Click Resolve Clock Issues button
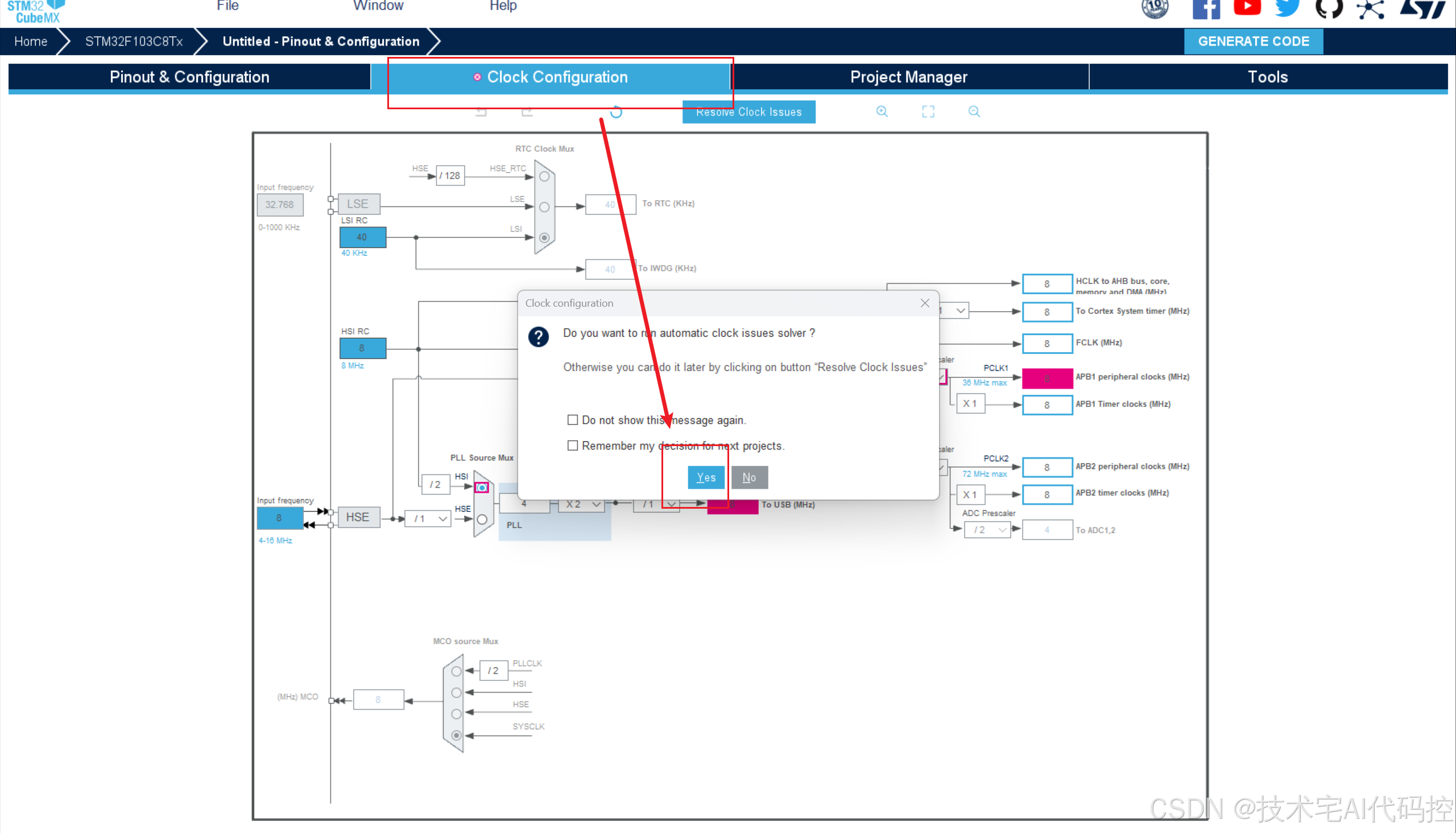This screenshot has width=1456, height=833. click(x=748, y=112)
